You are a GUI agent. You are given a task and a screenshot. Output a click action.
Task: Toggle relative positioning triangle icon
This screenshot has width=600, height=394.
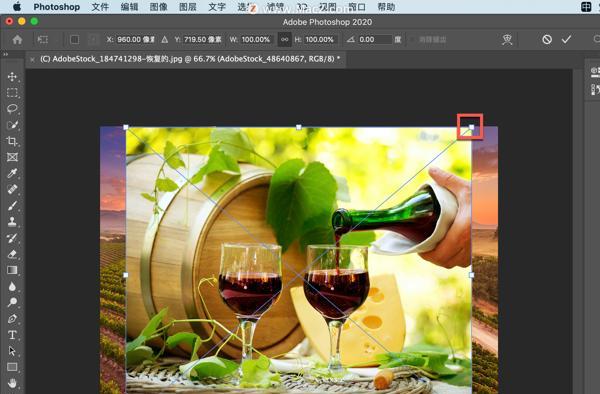(165, 39)
